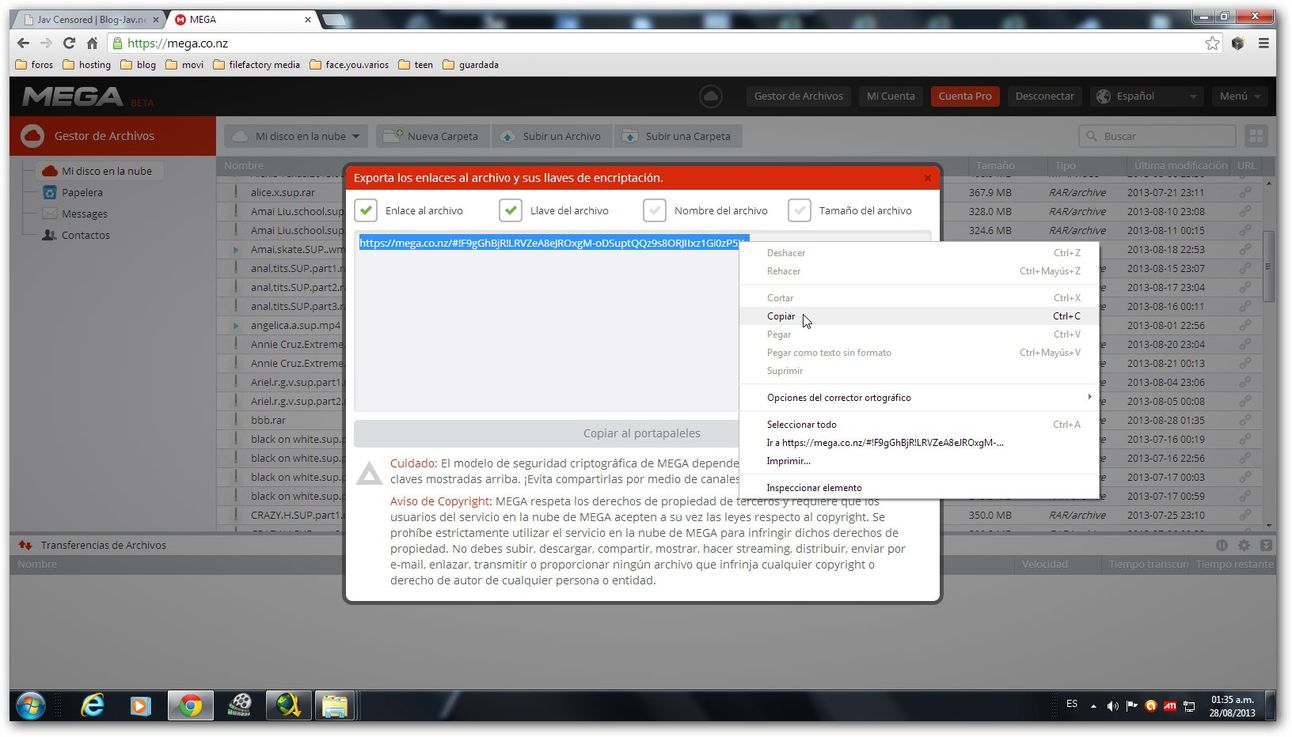Click link icon for row dated 2013-08-28 01:35

click(1245, 420)
